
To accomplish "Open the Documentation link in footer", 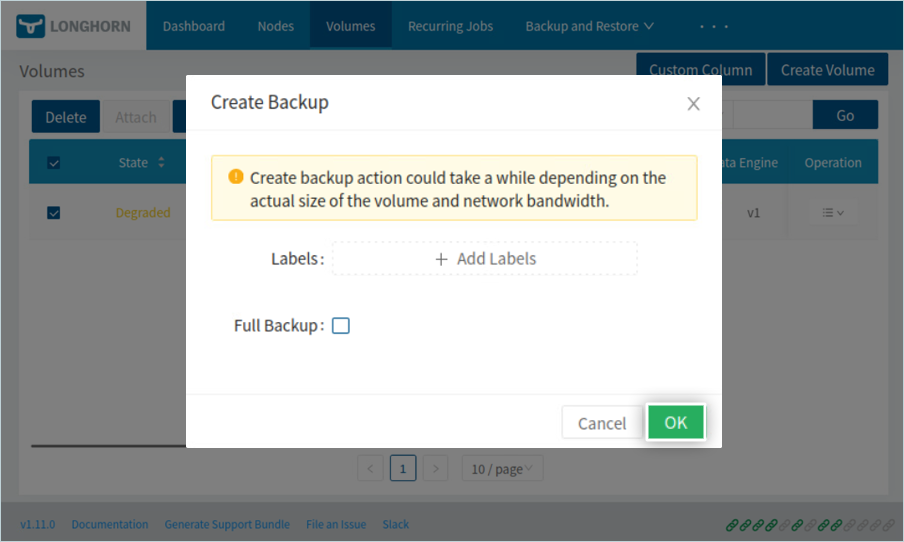I will click(110, 524).
